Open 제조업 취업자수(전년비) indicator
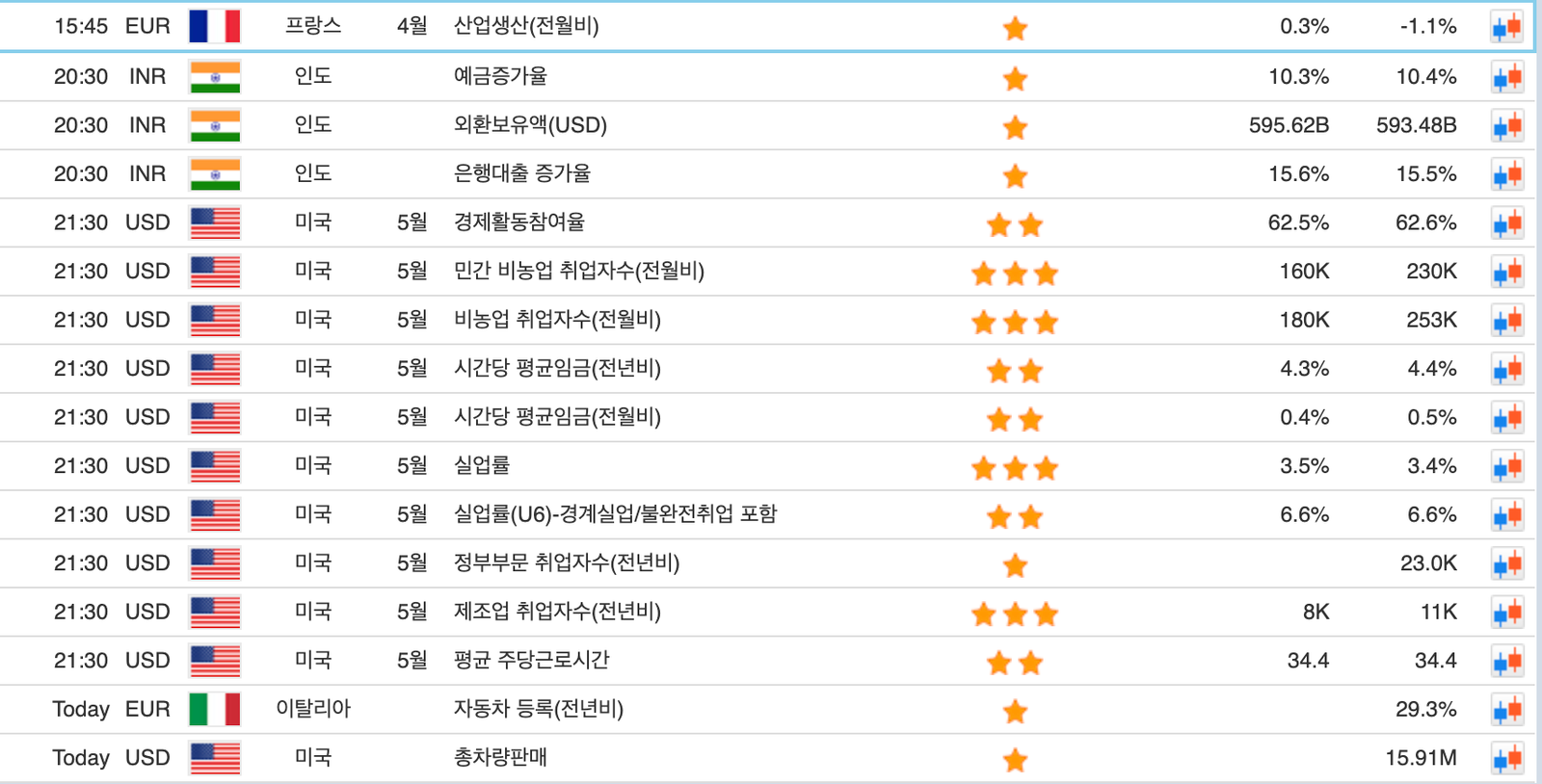The width and height of the screenshot is (1542, 784). (x=557, y=612)
